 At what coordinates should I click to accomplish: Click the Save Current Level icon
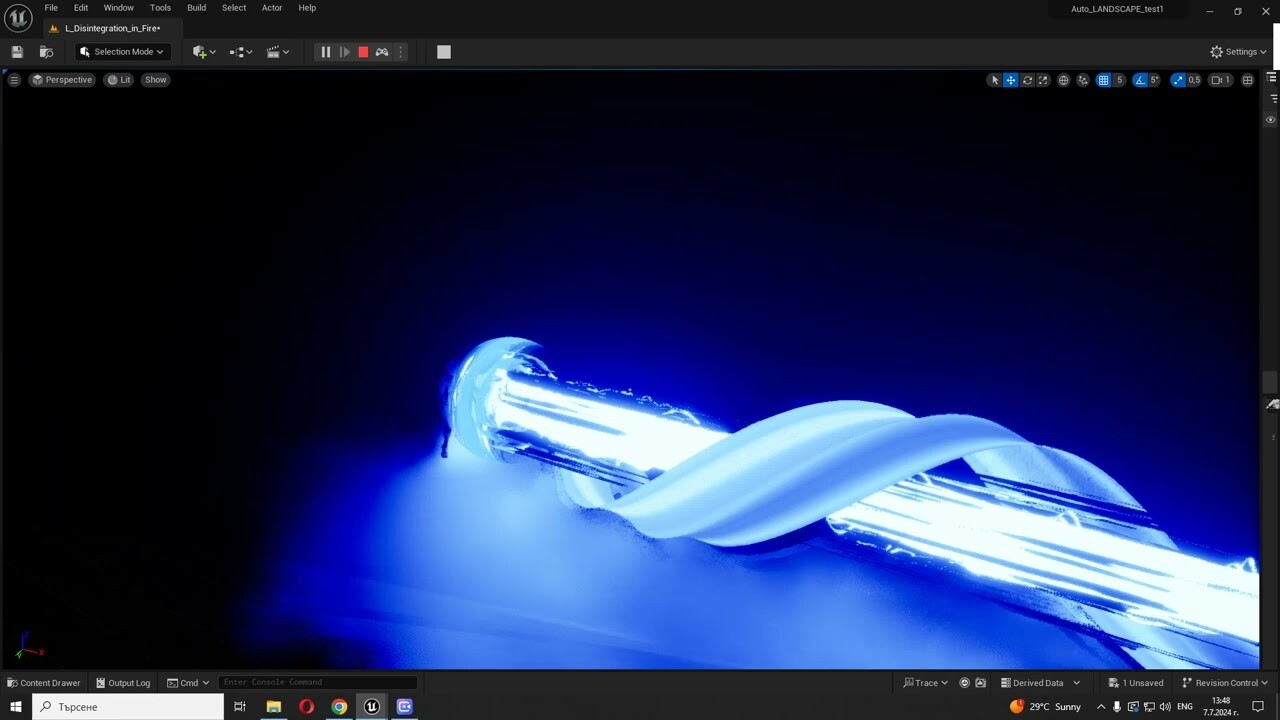(x=17, y=51)
